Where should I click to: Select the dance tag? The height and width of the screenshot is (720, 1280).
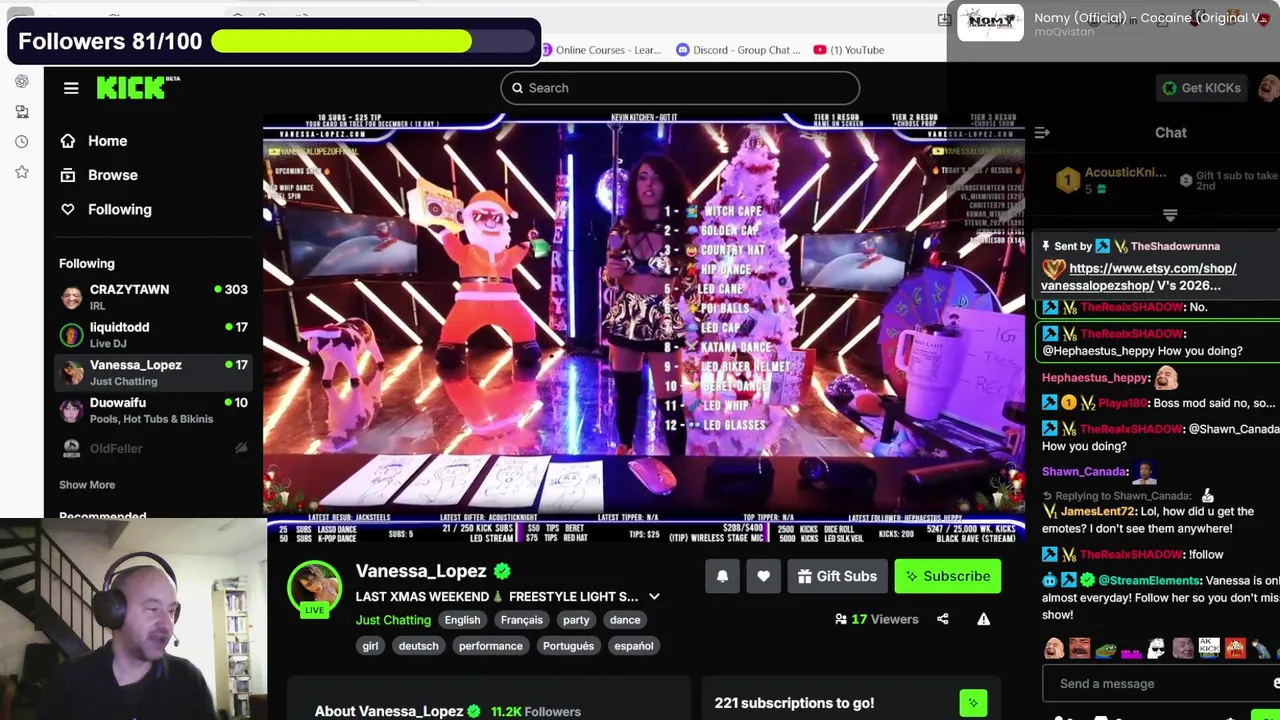[625, 620]
